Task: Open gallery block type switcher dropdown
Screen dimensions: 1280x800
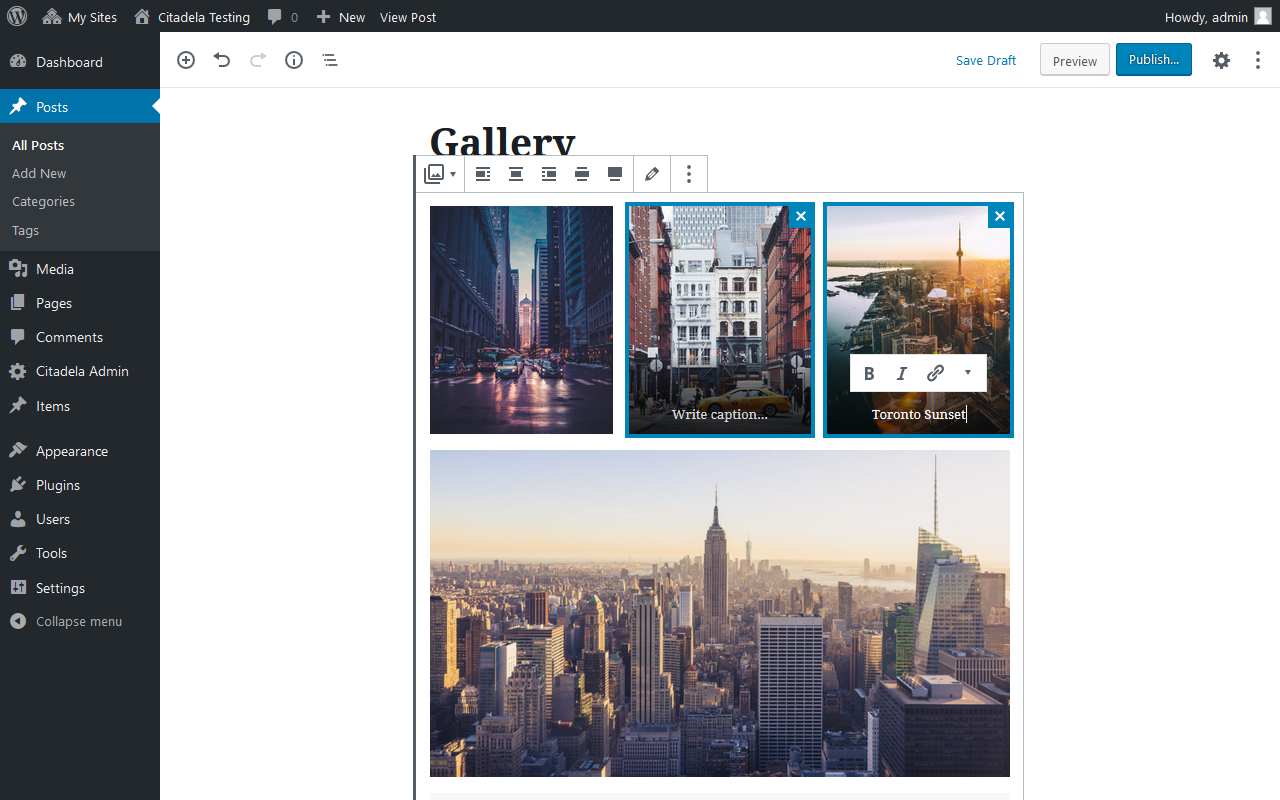Action: click(440, 174)
